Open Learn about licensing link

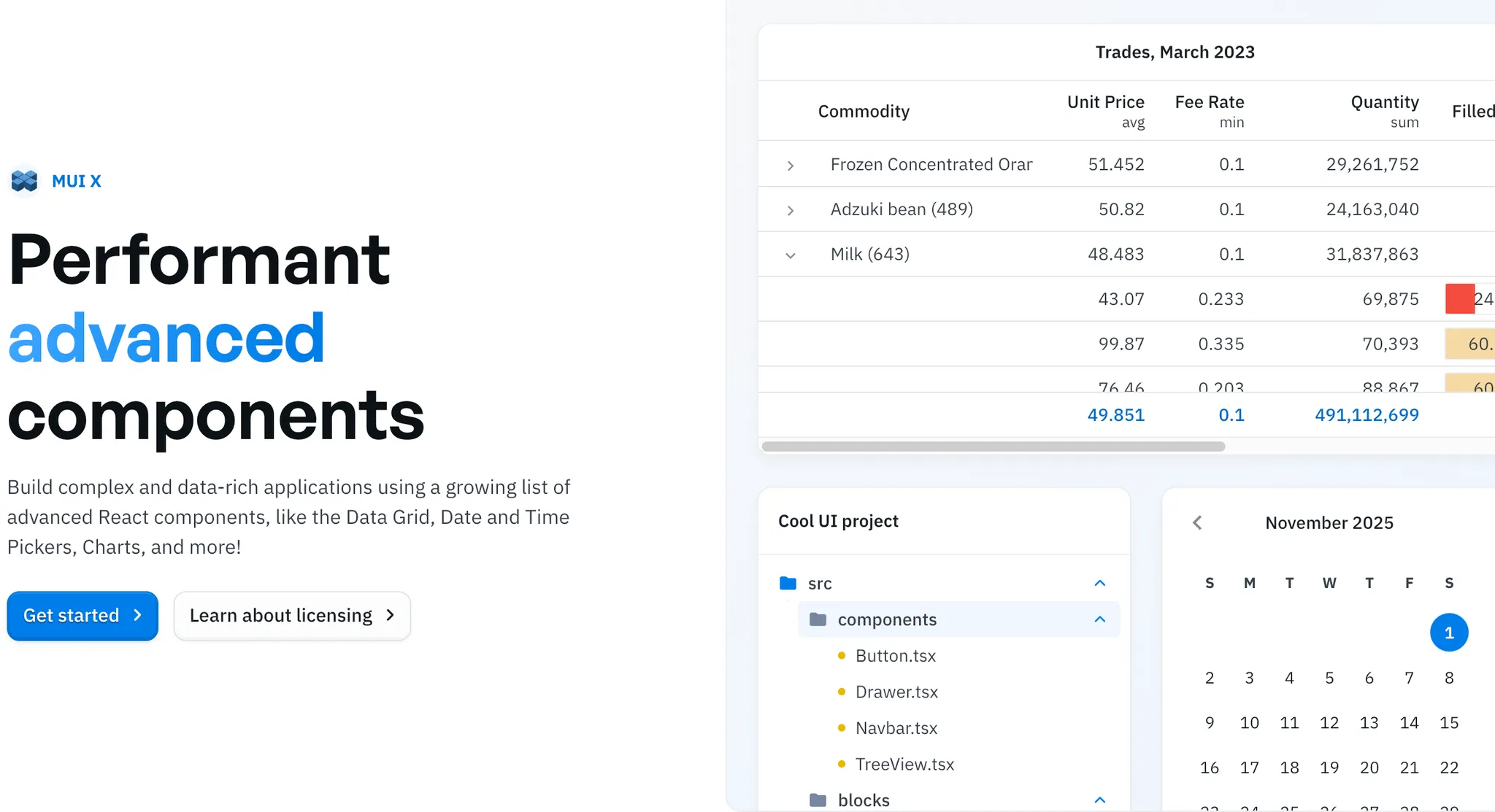292,616
